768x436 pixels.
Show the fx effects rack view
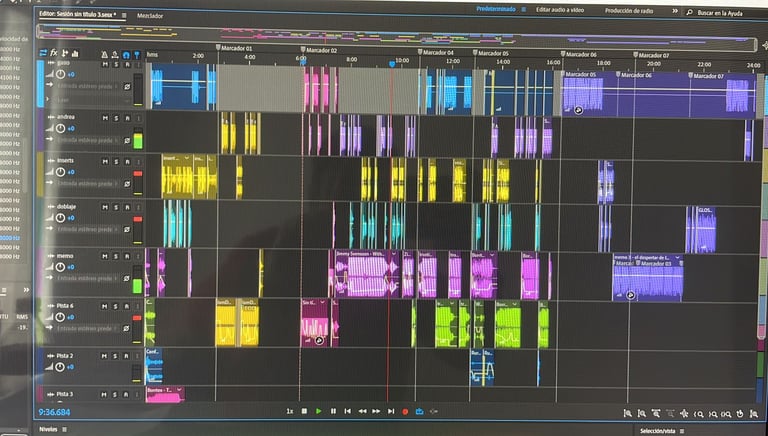54,53
